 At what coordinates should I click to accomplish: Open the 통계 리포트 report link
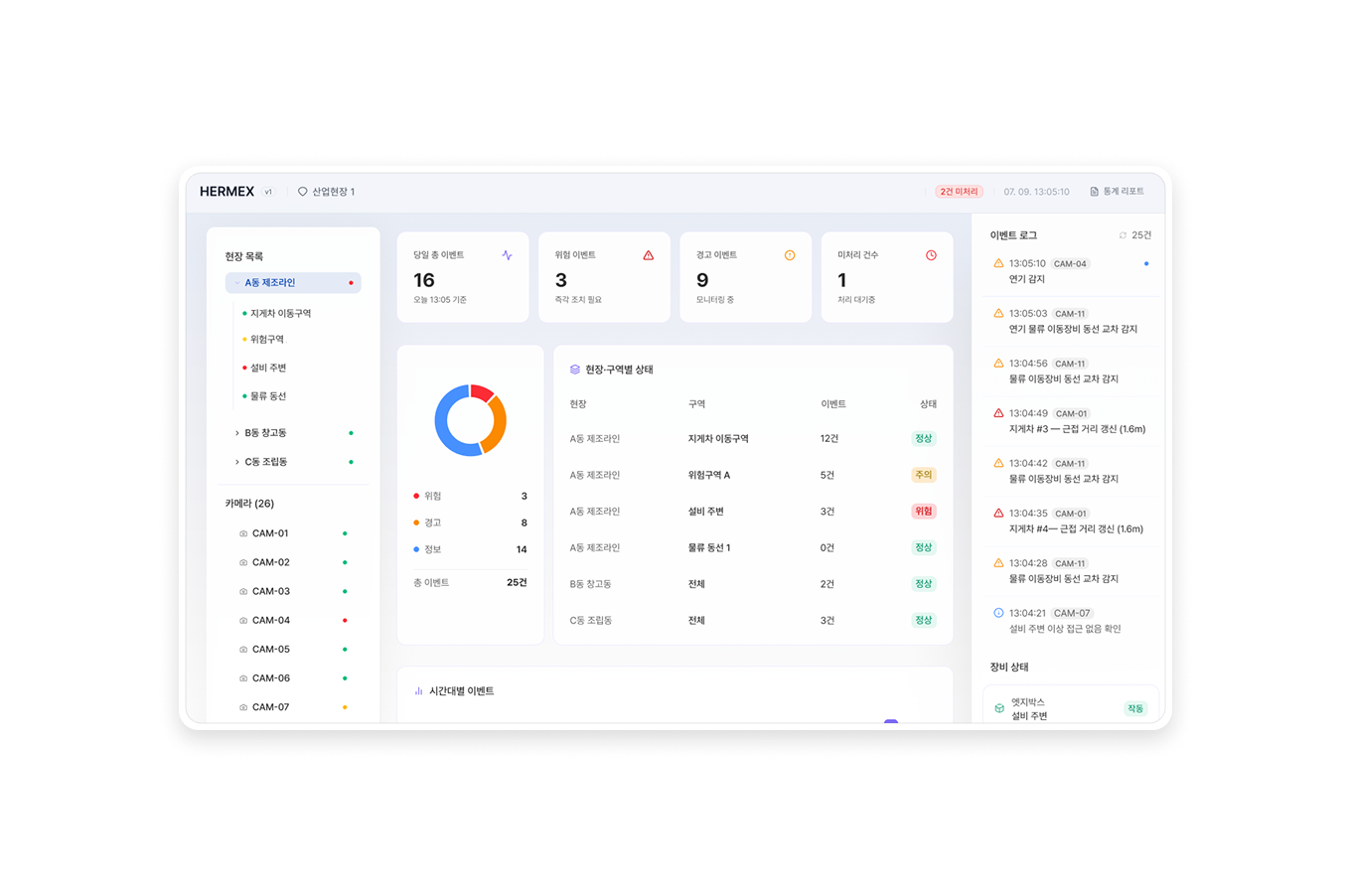pyautogui.click(x=1118, y=192)
